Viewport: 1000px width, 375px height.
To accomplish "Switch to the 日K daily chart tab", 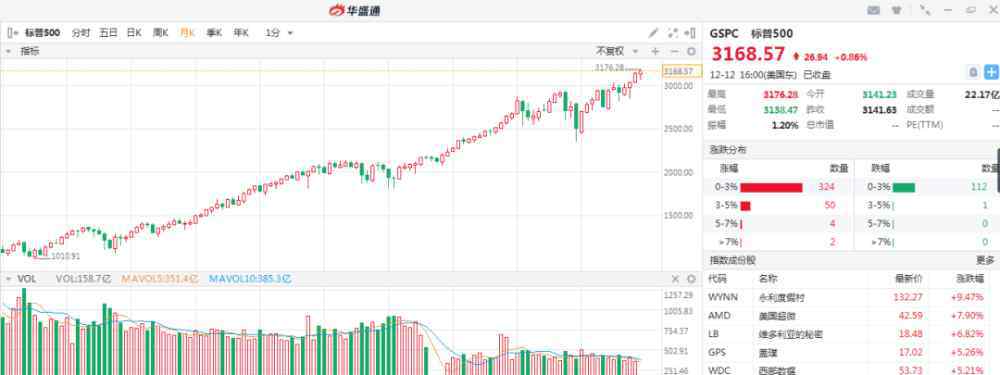I will (134, 33).
